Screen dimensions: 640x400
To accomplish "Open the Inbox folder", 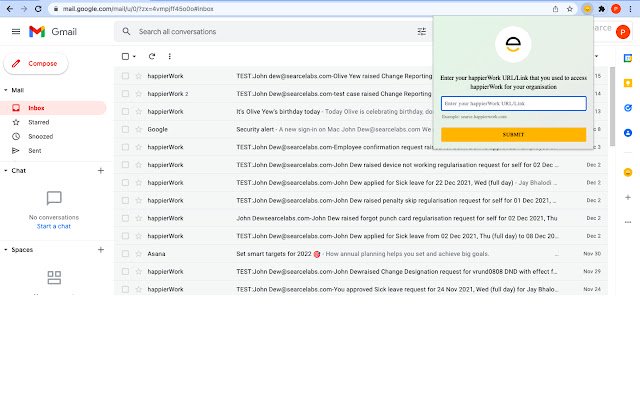I will pyautogui.click(x=53, y=108).
